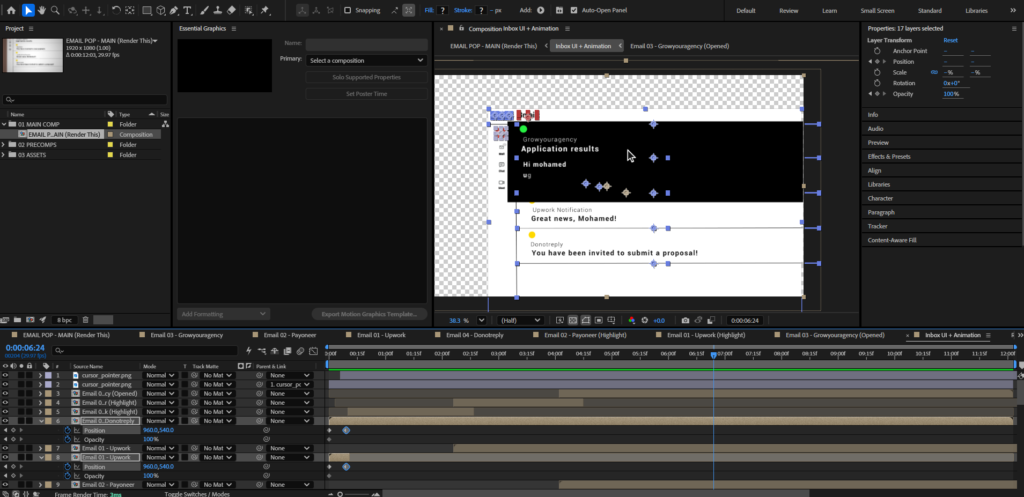Click the reset exposure icon
This screenshot has height=497, width=1024.
(x=645, y=320)
